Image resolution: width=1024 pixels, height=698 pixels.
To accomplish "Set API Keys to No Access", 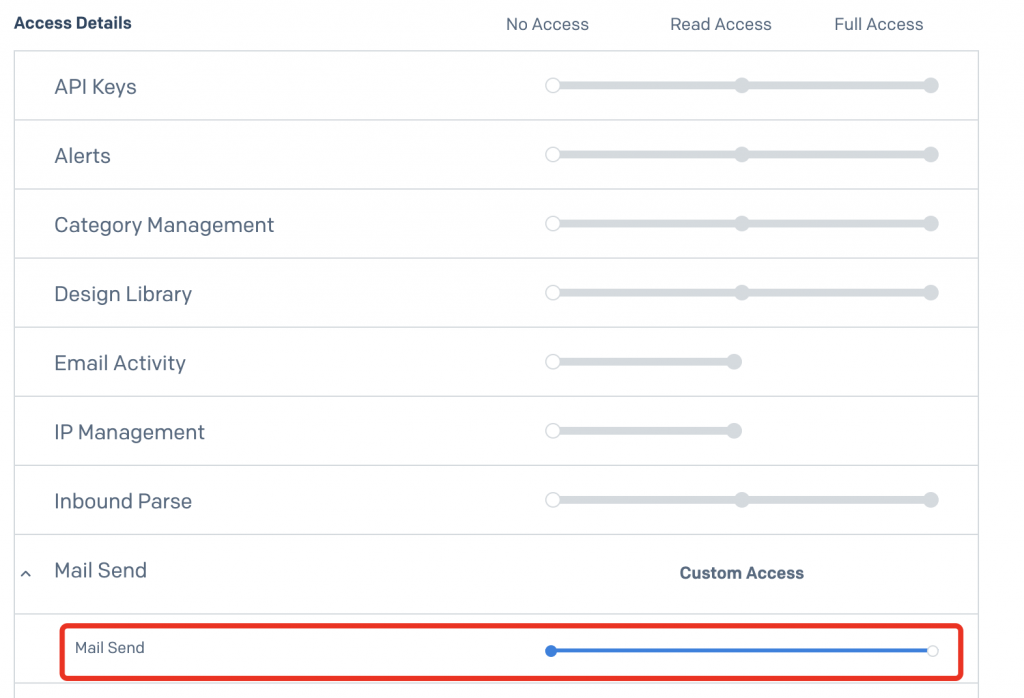I will click(552, 86).
